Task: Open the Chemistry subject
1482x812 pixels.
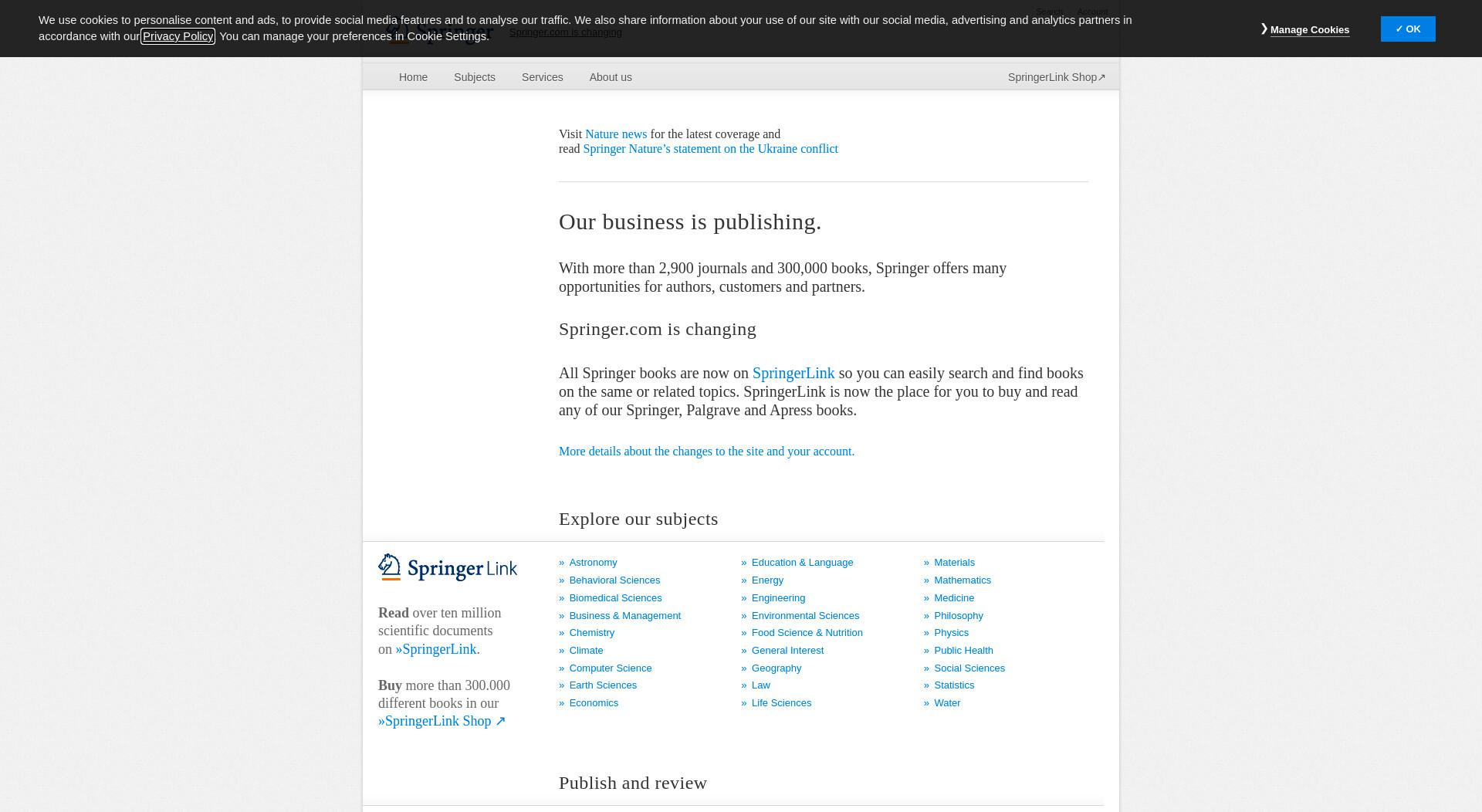Action: coord(592,633)
